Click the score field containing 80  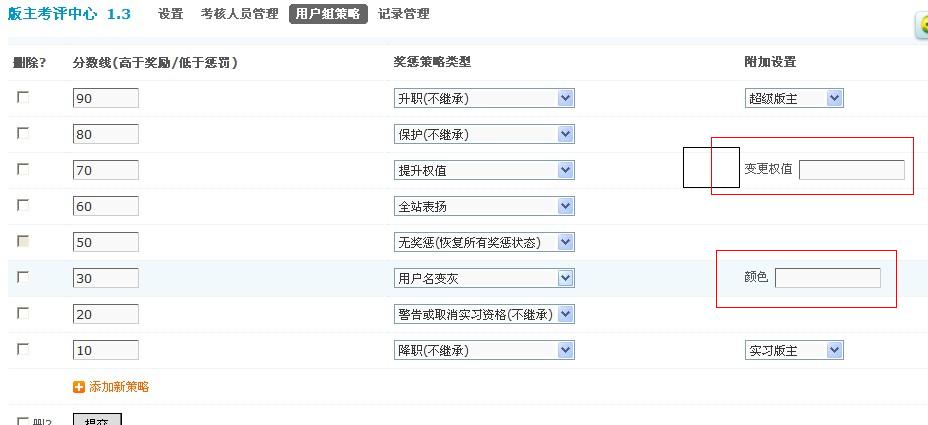[106, 134]
